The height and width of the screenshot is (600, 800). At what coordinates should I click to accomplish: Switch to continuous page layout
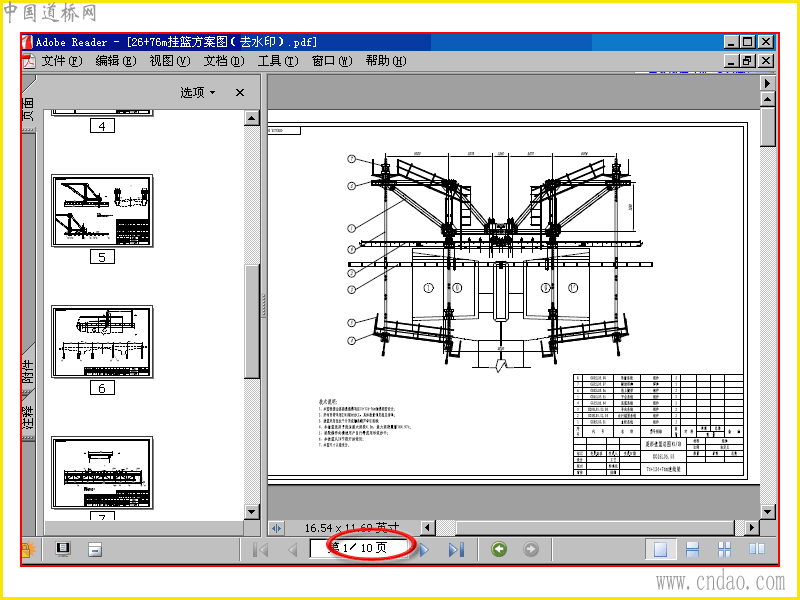692,549
